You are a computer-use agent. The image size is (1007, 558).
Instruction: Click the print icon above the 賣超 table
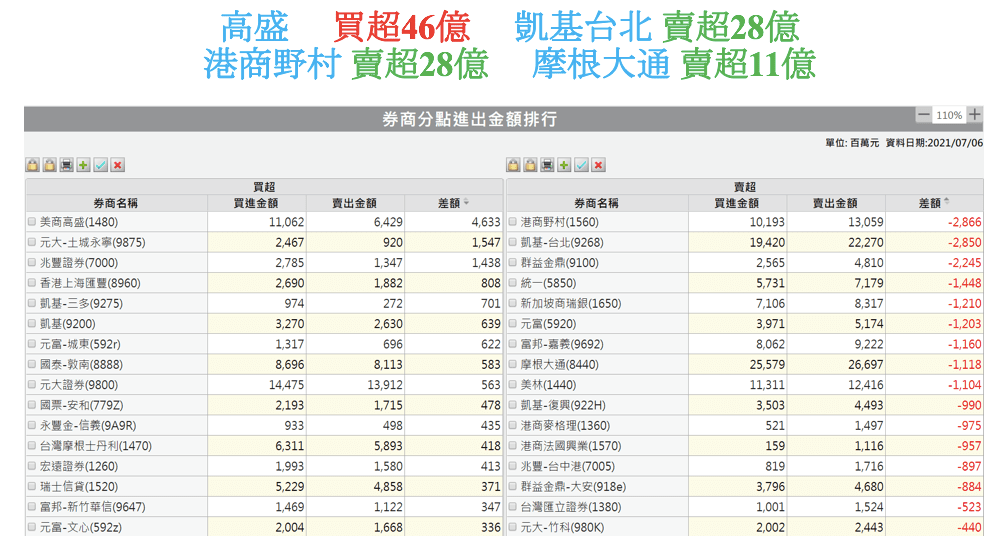[x=547, y=165]
